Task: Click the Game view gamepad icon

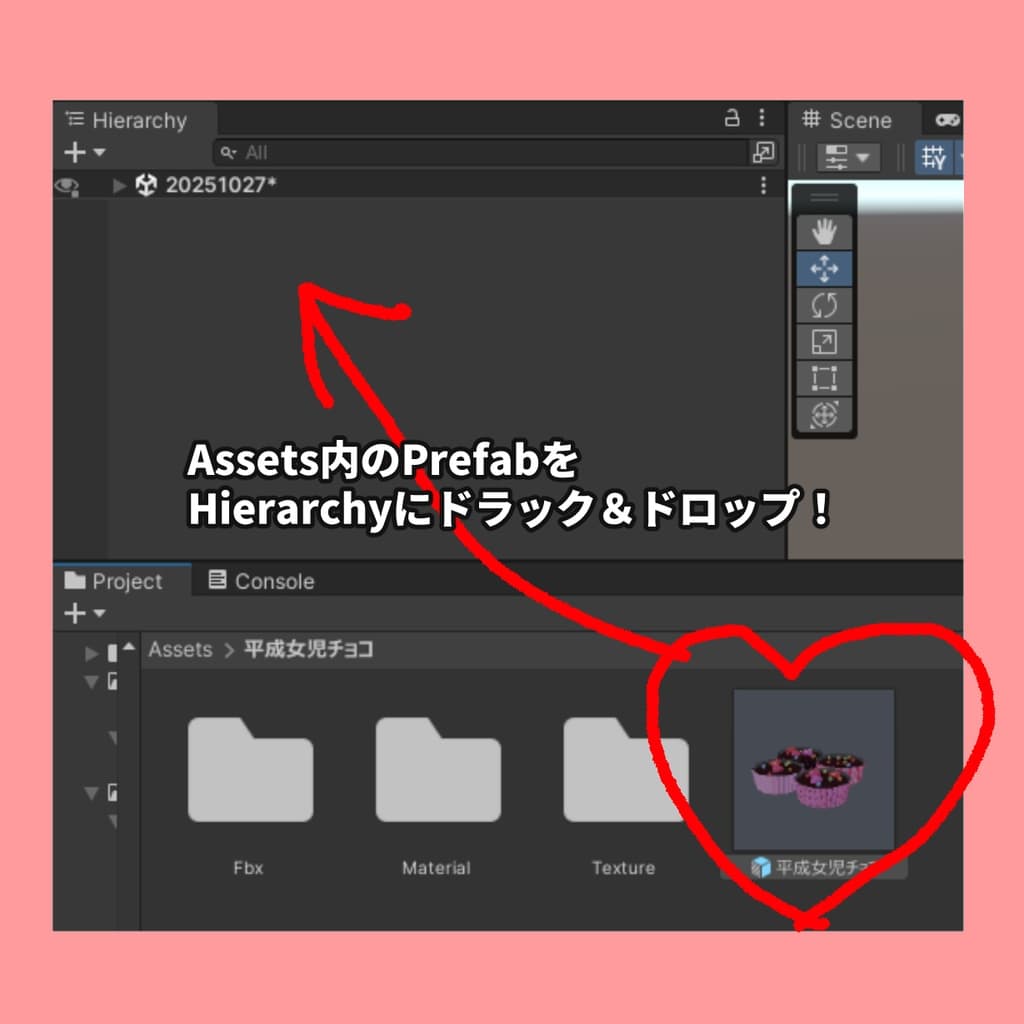Action: (x=950, y=120)
